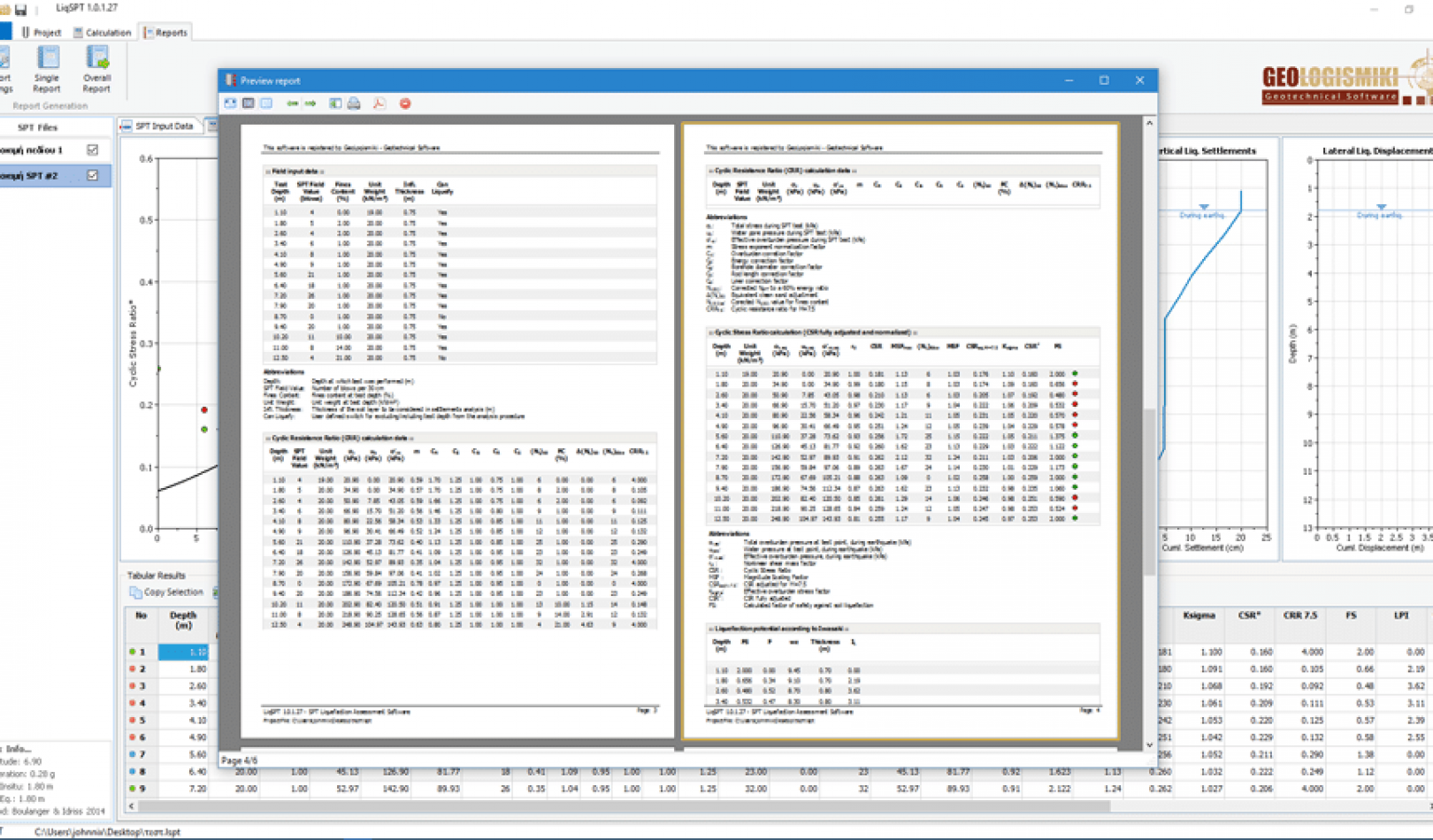The width and height of the screenshot is (1433, 840).
Task: Go to the next page using green arrow
Action: 309,103
